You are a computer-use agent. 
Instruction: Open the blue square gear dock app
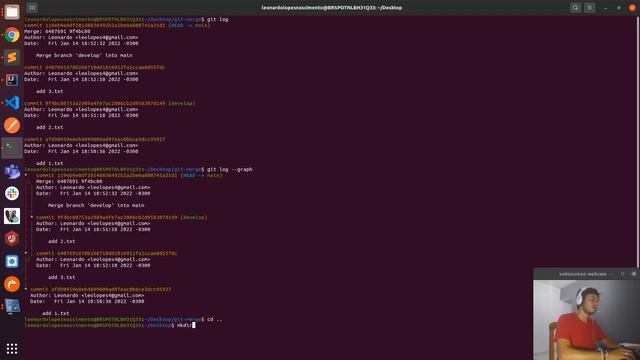[x=12, y=261]
